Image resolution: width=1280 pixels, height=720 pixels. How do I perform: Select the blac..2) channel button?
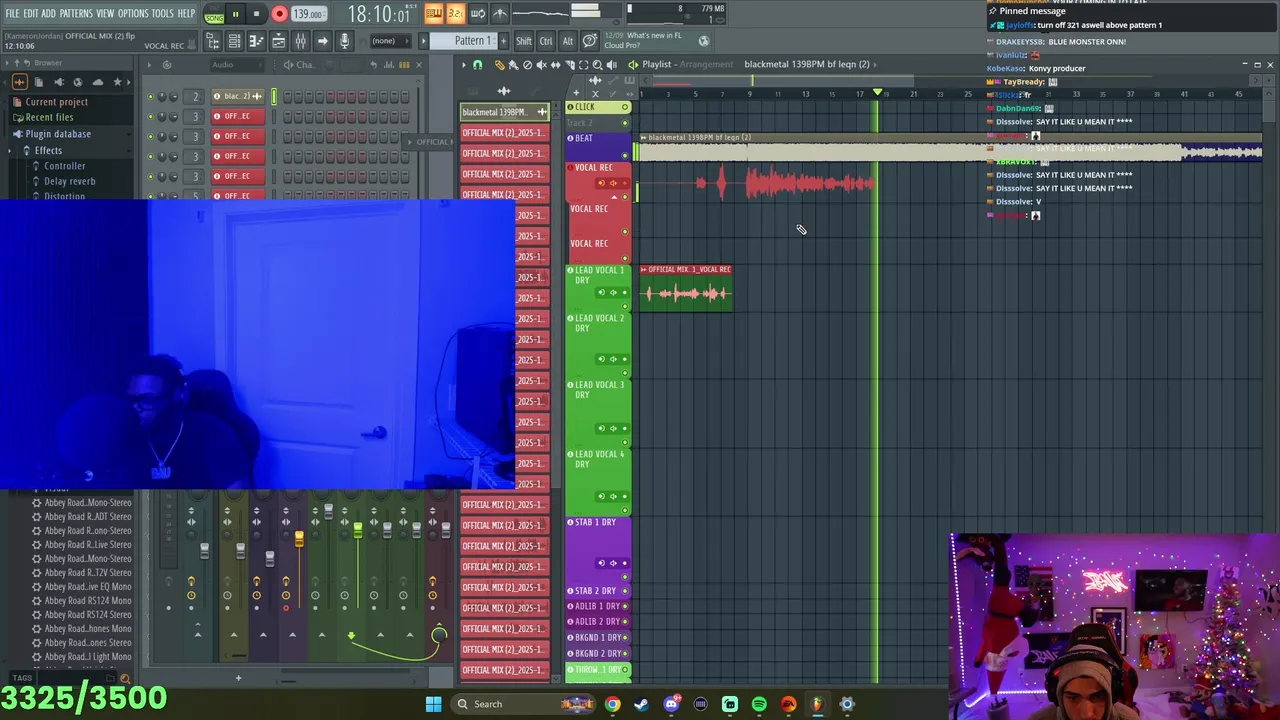click(x=237, y=96)
